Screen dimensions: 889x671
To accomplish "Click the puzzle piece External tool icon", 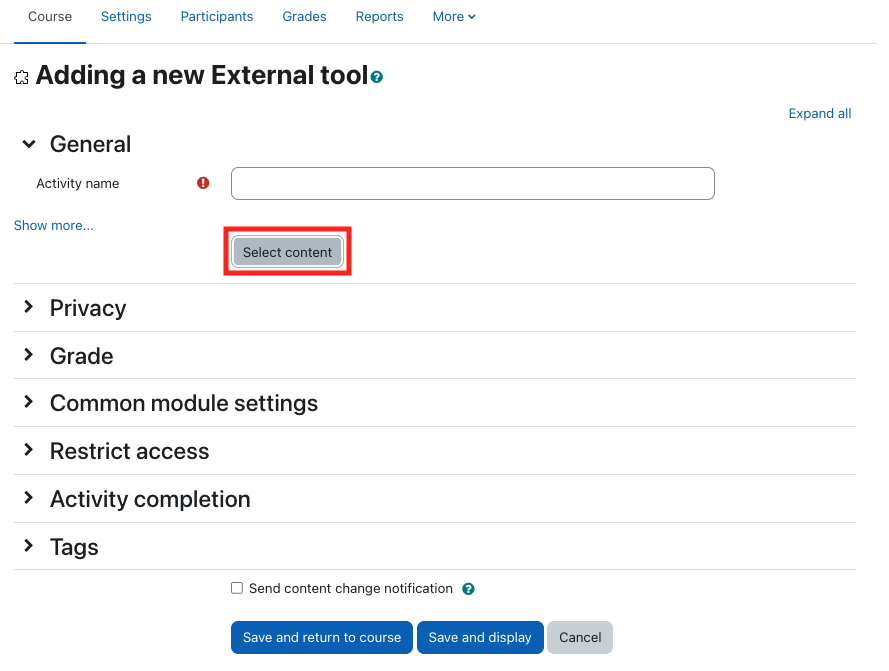I will click(x=22, y=77).
